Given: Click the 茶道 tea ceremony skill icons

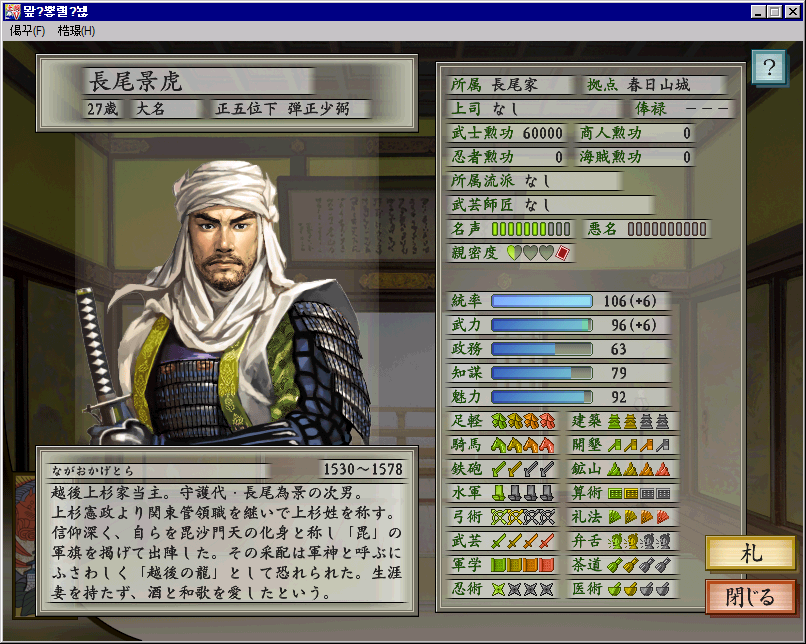Looking at the screenshot, I should [x=639, y=565].
